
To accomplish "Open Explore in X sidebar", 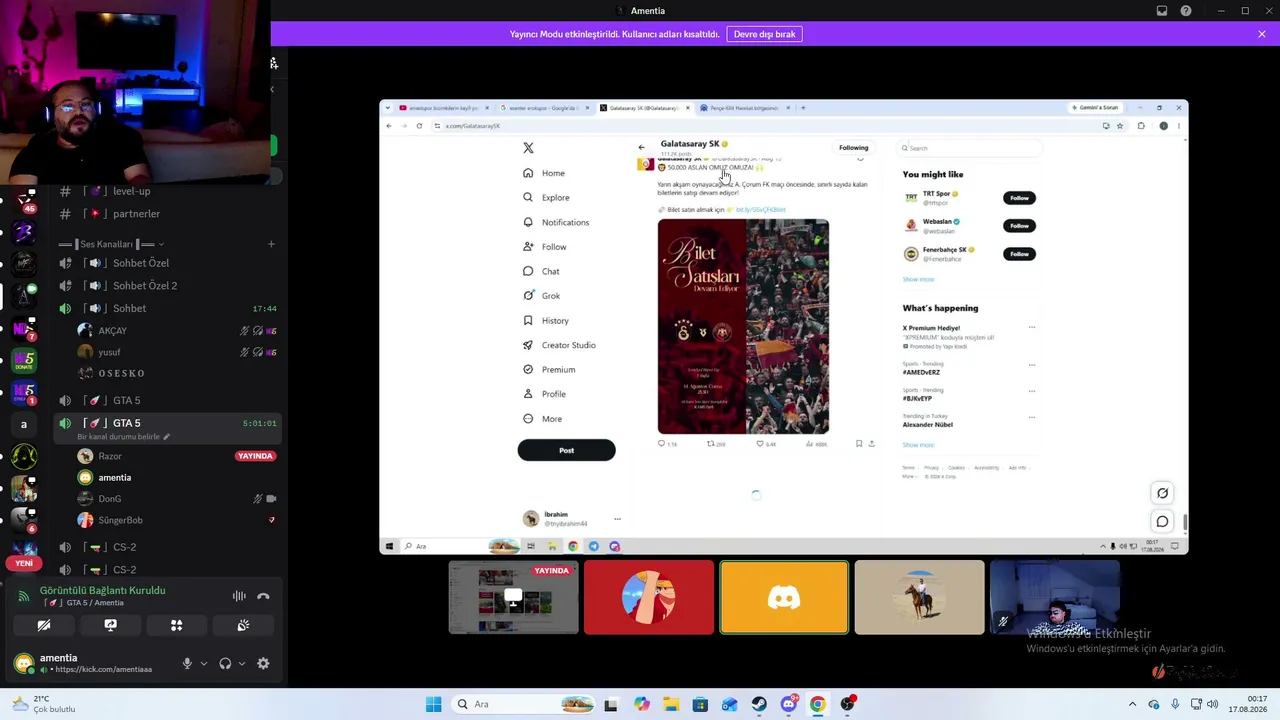I will click(546, 198).
